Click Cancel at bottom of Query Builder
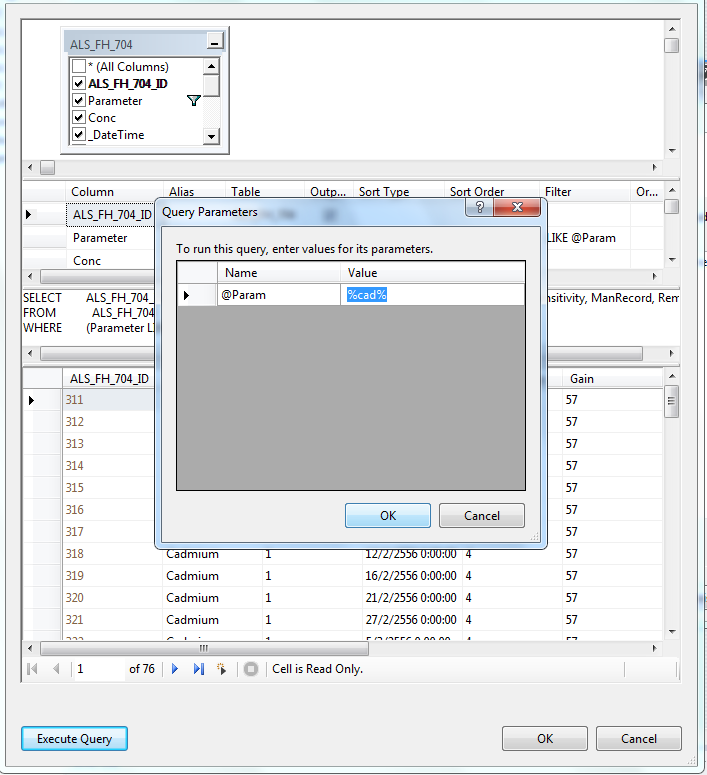 639,739
